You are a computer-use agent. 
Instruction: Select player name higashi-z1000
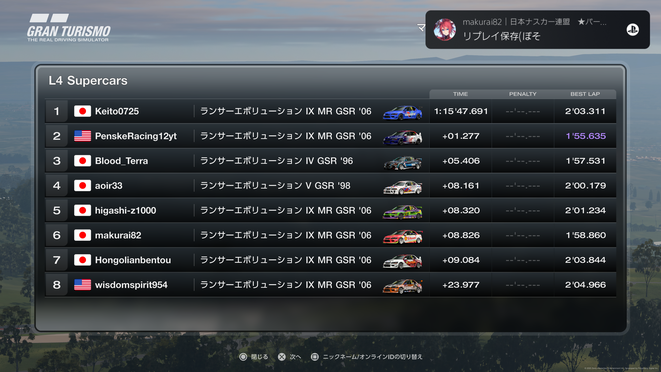[x=126, y=210]
